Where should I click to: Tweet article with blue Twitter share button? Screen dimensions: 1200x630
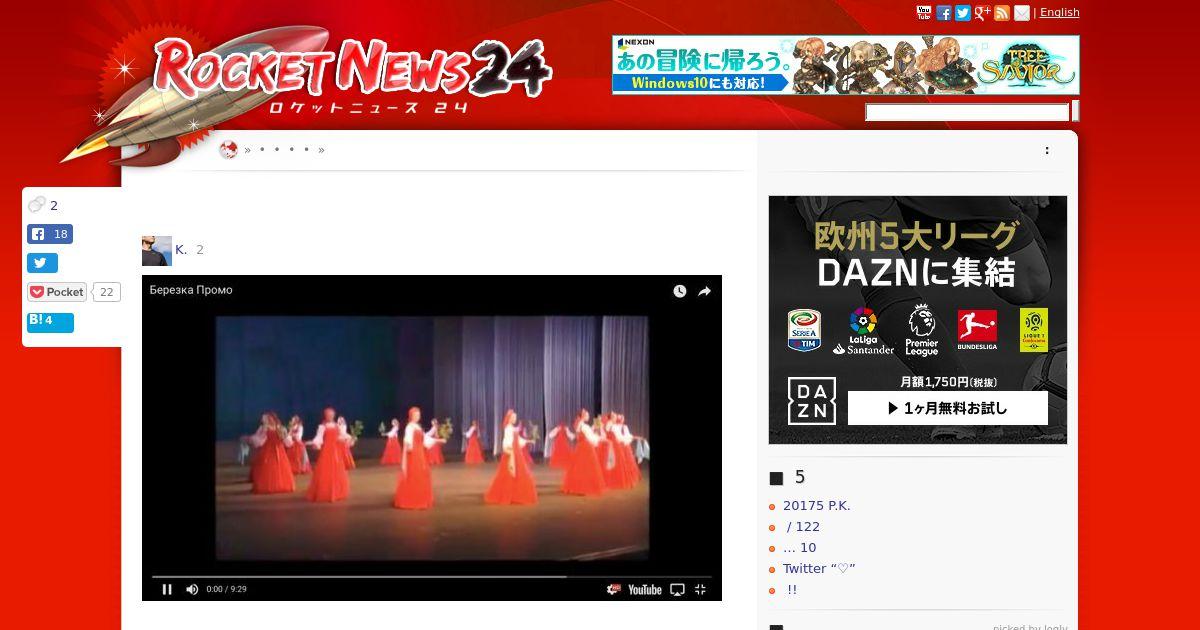click(x=42, y=263)
